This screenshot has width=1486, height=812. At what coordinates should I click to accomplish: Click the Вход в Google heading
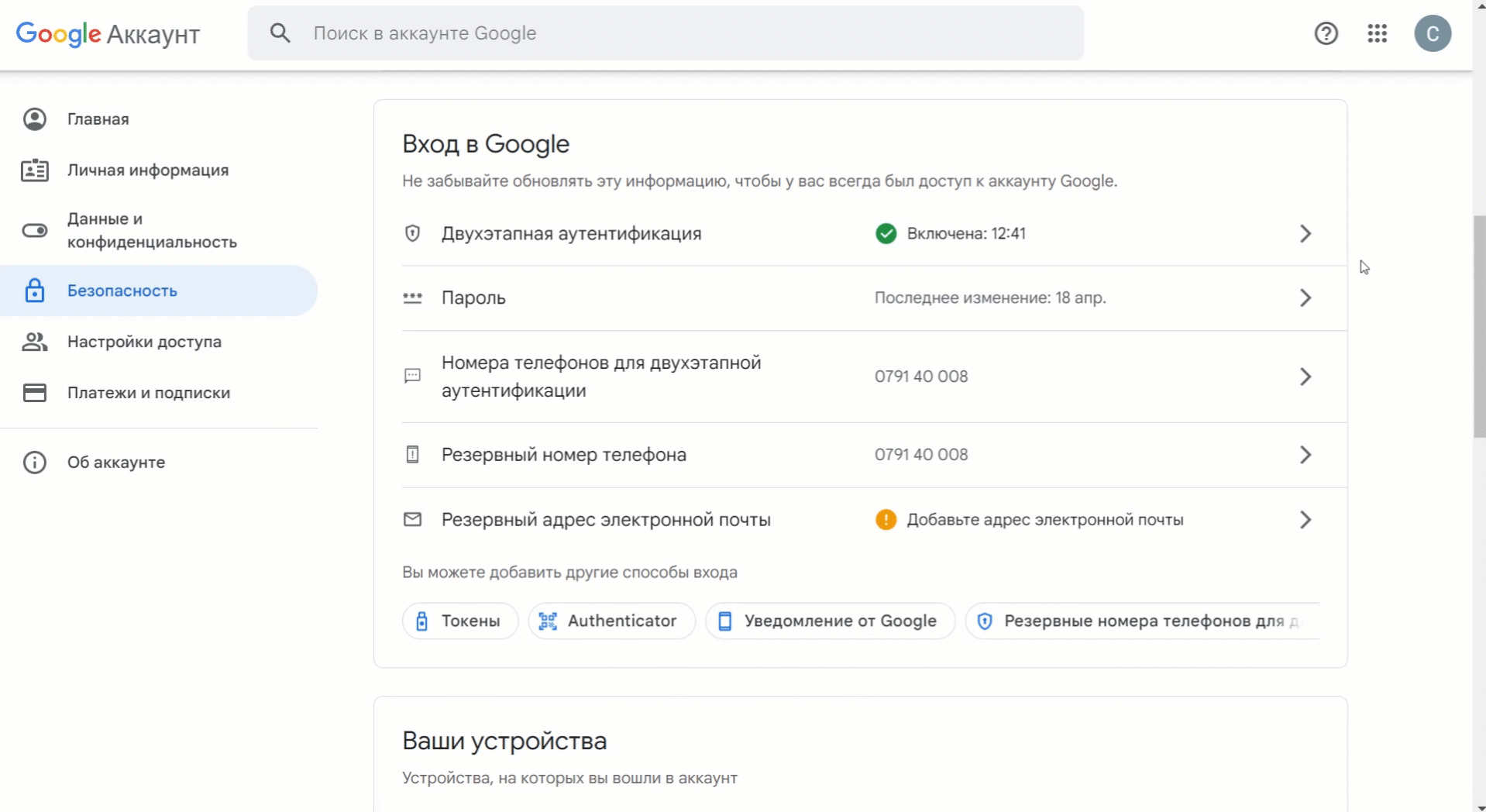pyautogui.click(x=486, y=144)
